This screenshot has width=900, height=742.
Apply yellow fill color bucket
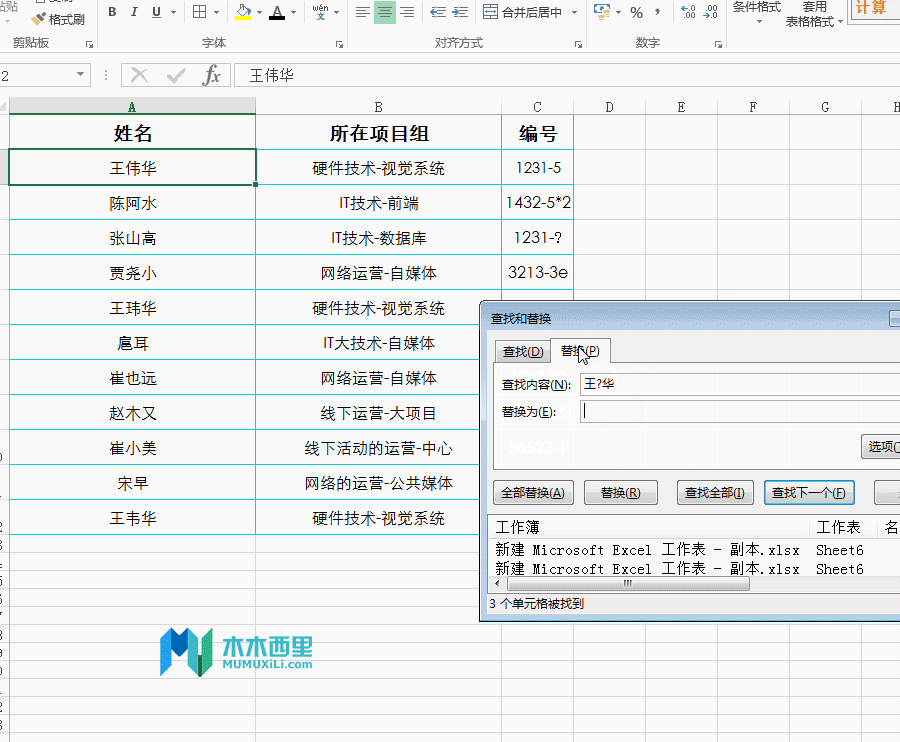[x=243, y=12]
